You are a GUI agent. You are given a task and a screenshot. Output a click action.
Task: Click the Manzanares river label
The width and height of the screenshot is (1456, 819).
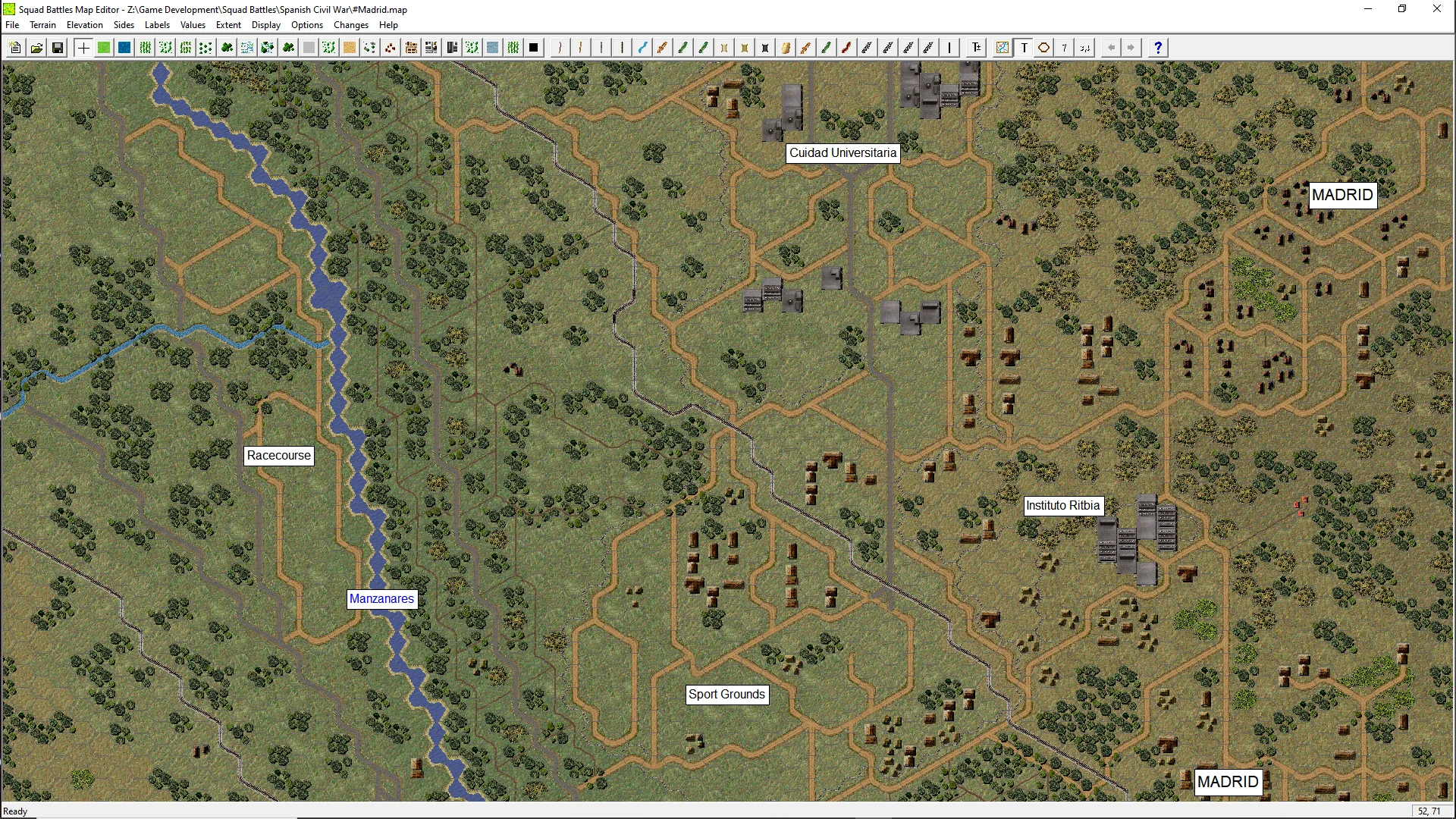[x=381, y=599]
